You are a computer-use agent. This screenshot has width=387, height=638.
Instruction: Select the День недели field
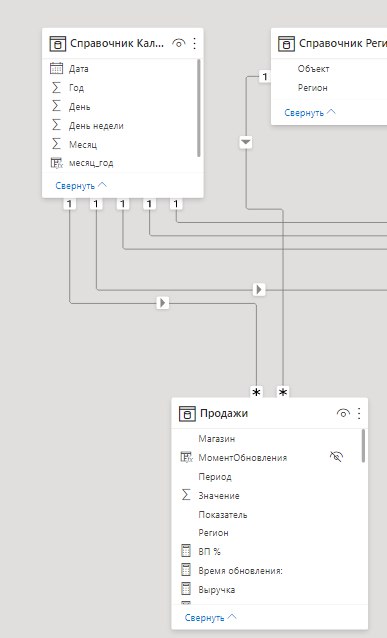[x=96, y=126]
